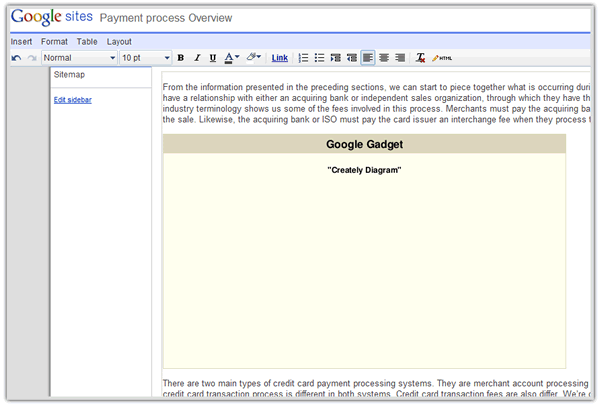Image resolution: width=600 pixels, height=406 pixels.
Task: Select the Google Gadget header bar
Action: (x=364, y=144)
